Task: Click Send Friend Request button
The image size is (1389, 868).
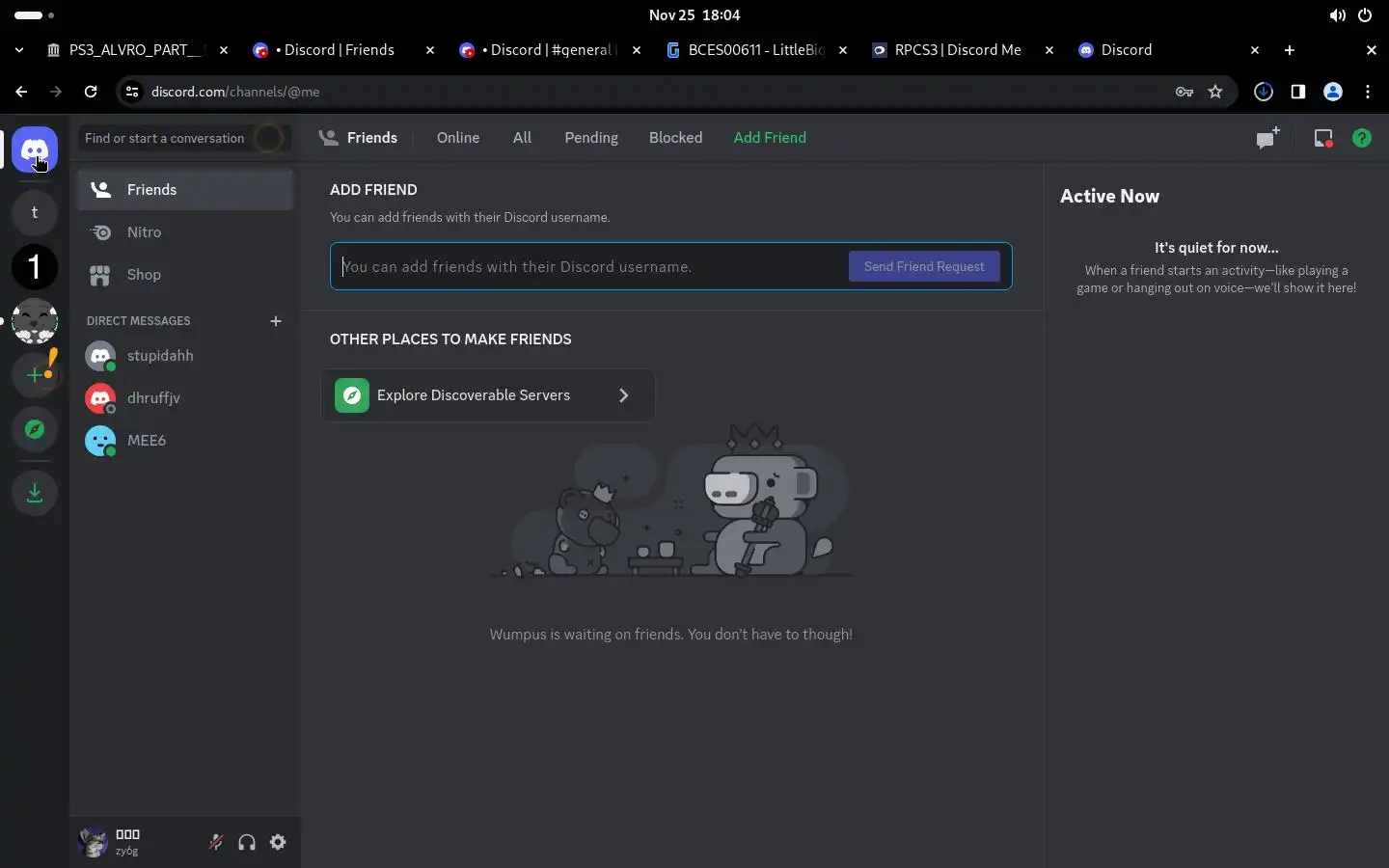Action: click(924, 266)
